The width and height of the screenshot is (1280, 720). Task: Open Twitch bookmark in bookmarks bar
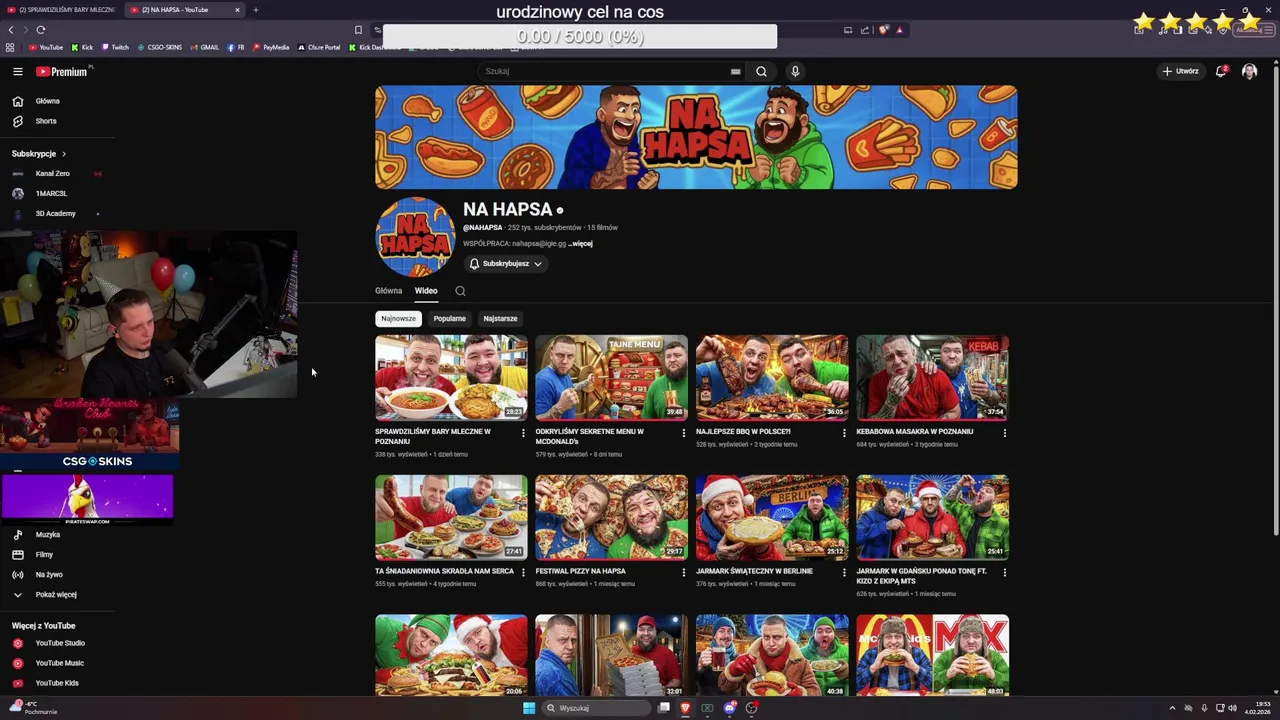click(114, 47)
